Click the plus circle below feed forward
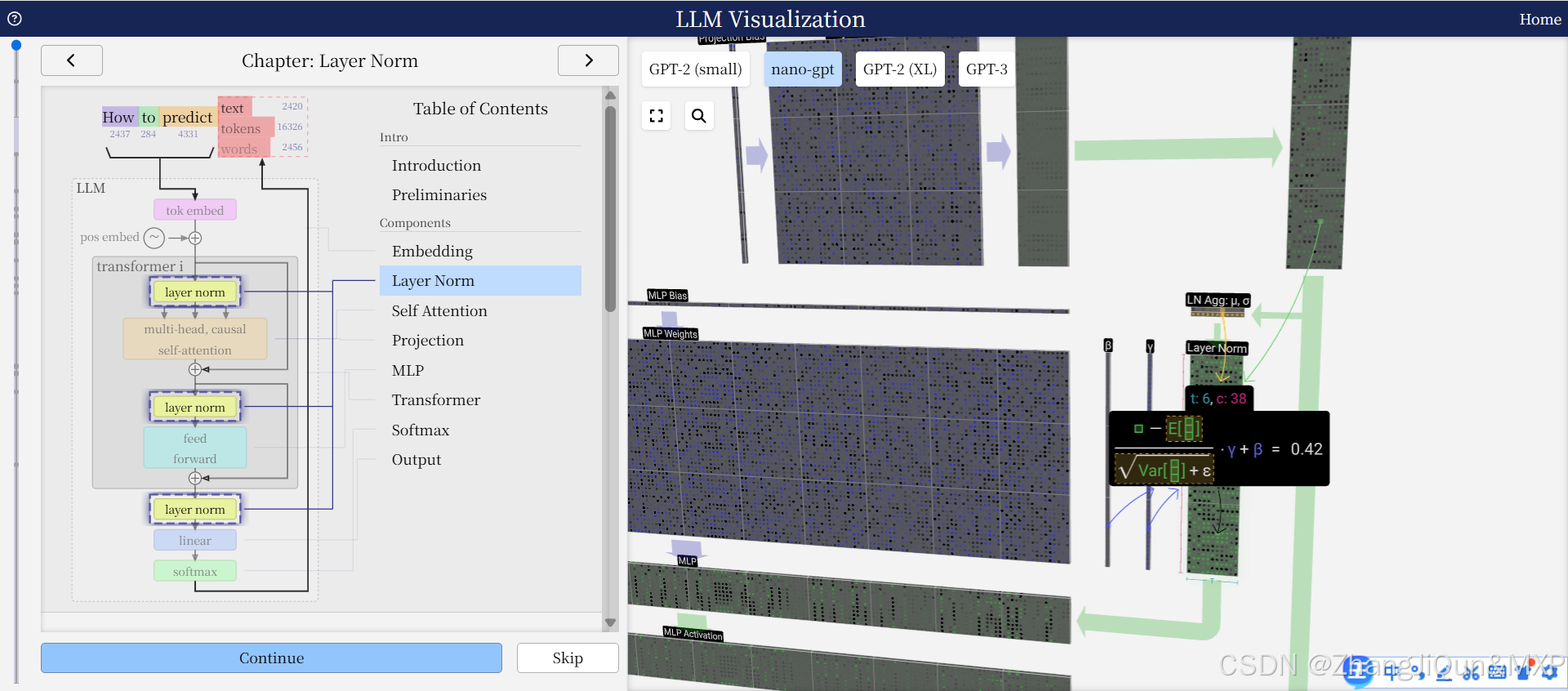The width and height of the screenshot is (1568, 691). tap(195, 478)
